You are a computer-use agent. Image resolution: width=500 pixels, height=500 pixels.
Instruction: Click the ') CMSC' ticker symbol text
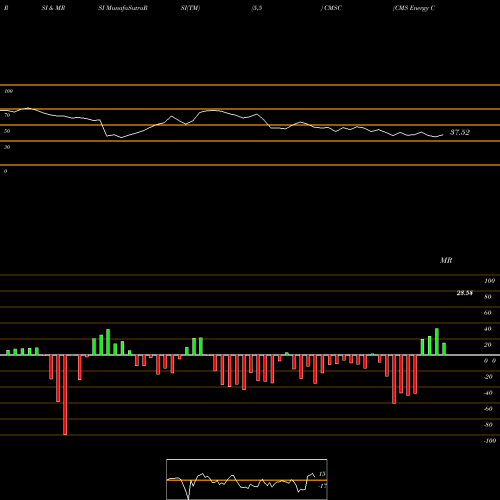[331, 8]
